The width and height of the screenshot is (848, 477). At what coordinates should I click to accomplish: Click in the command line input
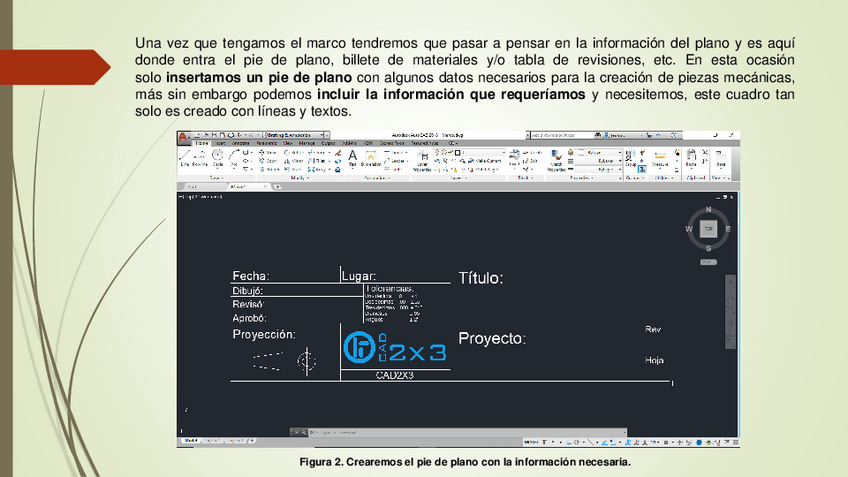[468, 433]
